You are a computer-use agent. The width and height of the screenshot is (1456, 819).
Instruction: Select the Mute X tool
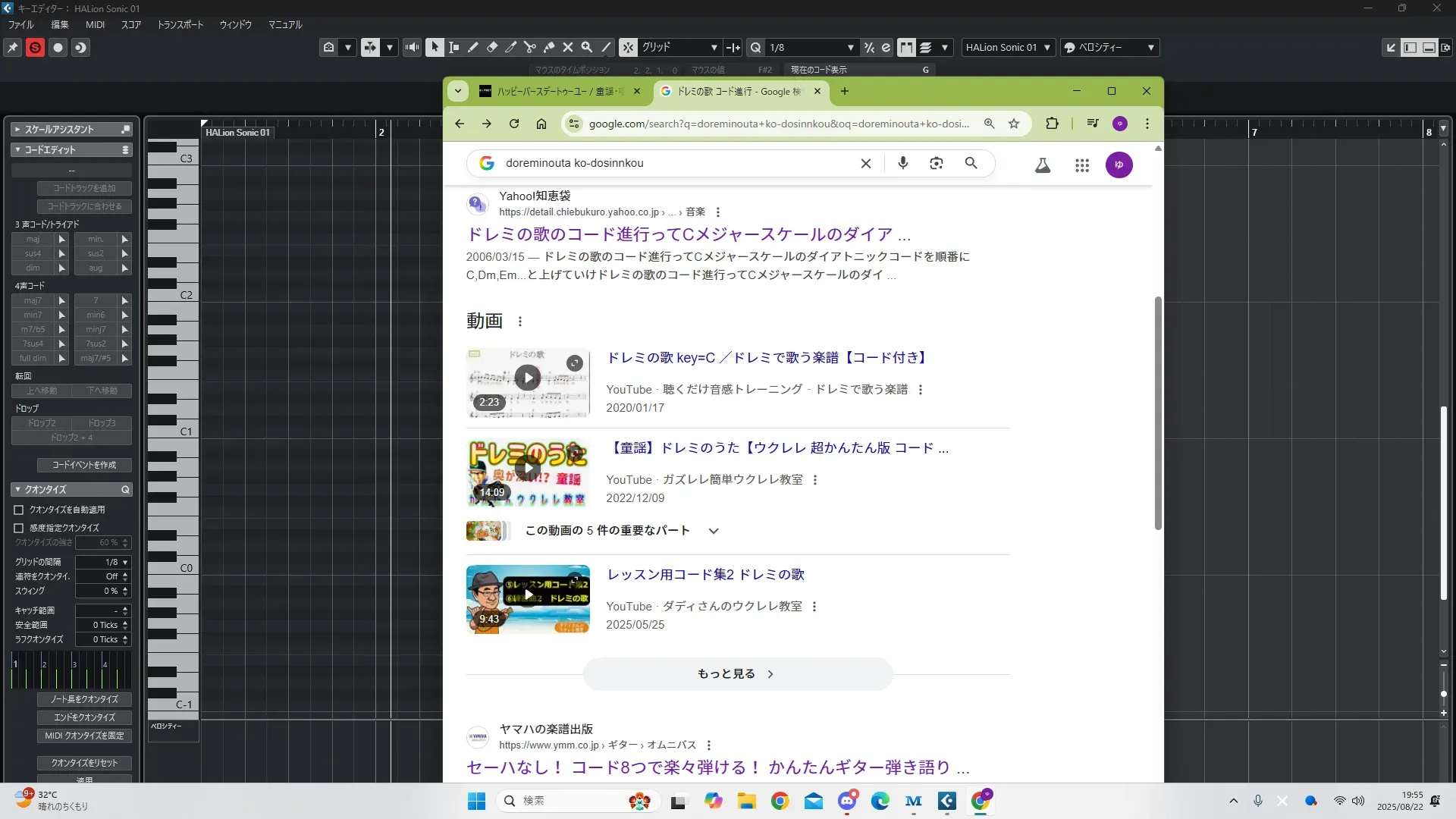coord(568,48)
